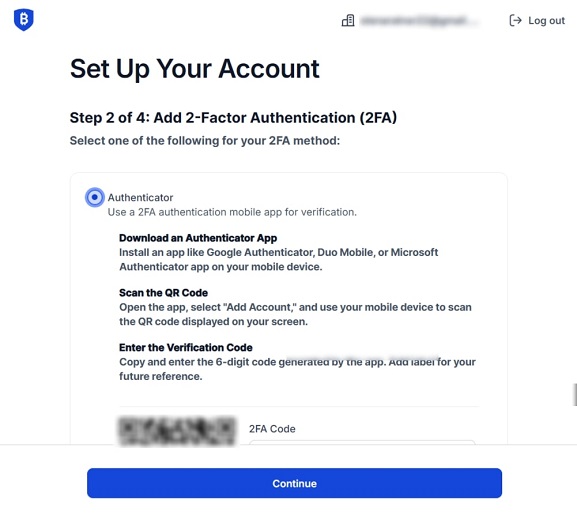Click the page scrollbar on right edge
This screenshot has width=577, height=515.
coord(575,394)
